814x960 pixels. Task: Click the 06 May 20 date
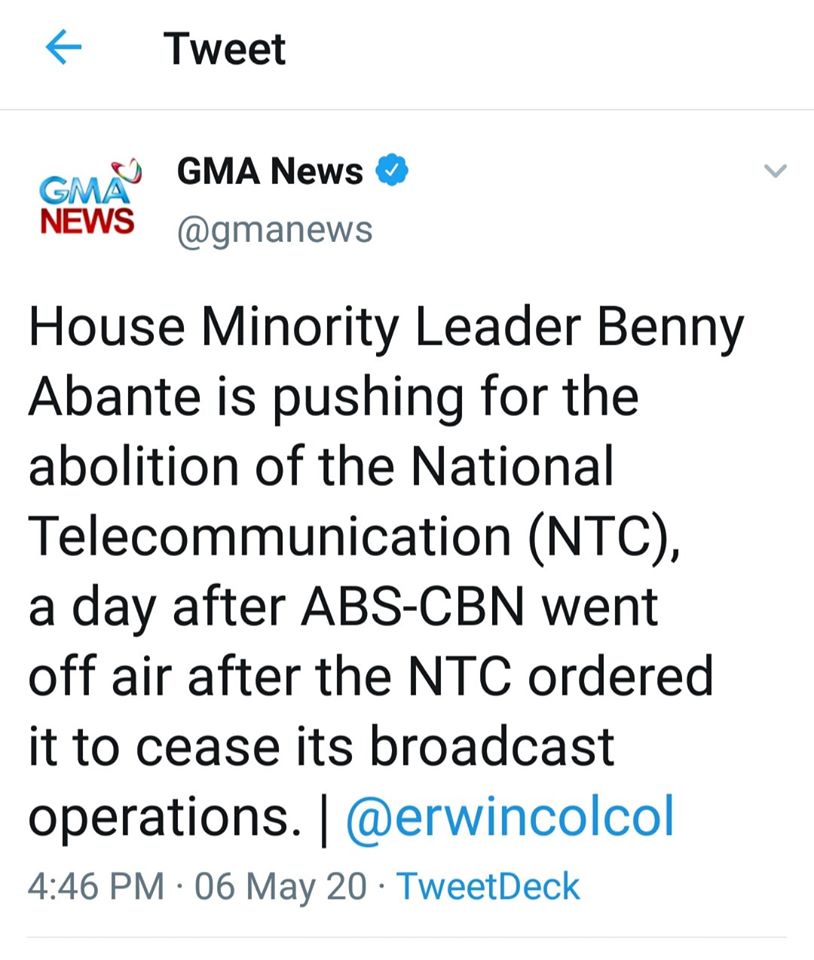coord(282,886)
